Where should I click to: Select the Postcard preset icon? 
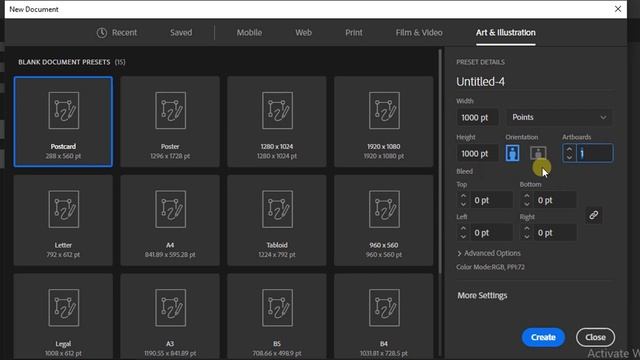point(64,111)
